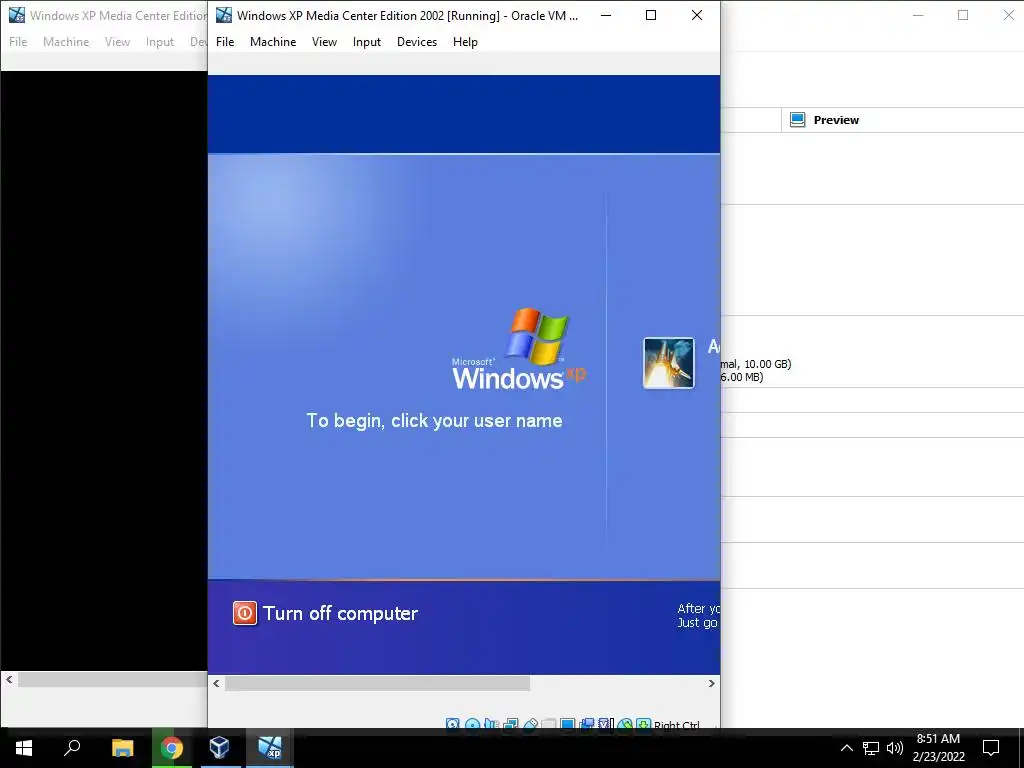The image size is (1024, 768).
Task: Click the display status icon in VM status bar
Action: click(x=568, y=724)
